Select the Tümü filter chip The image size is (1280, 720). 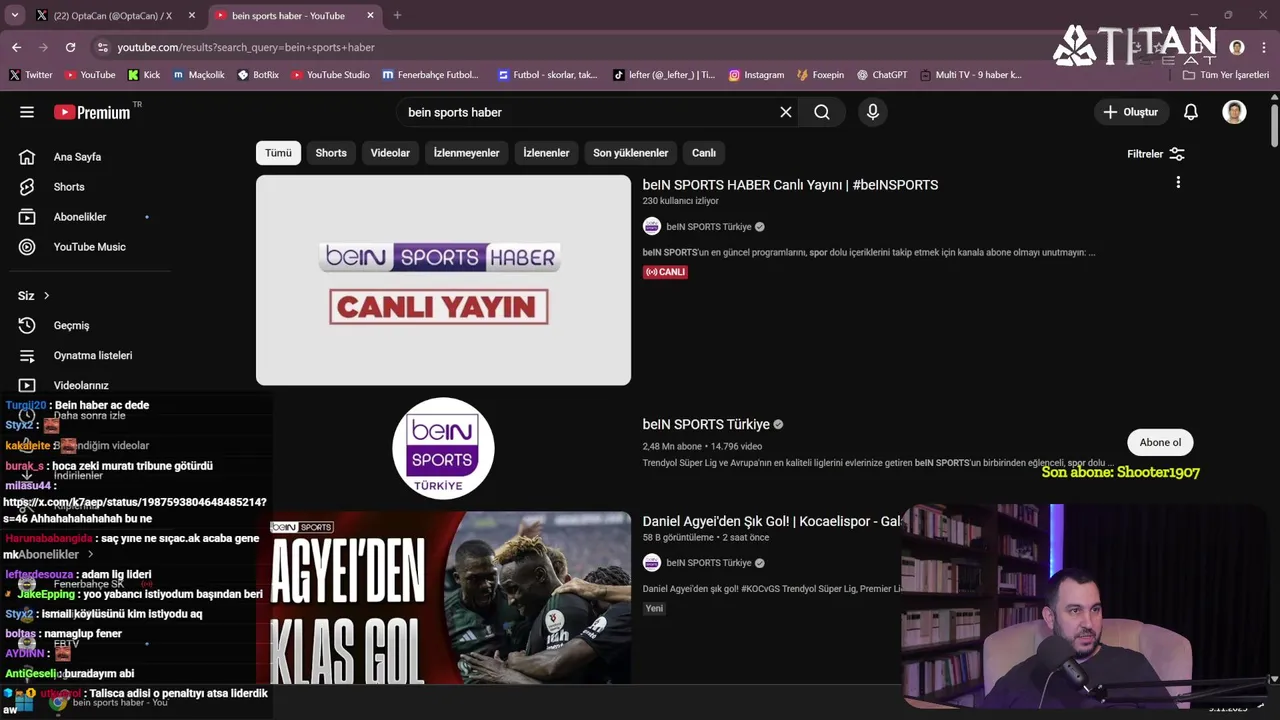278,153
